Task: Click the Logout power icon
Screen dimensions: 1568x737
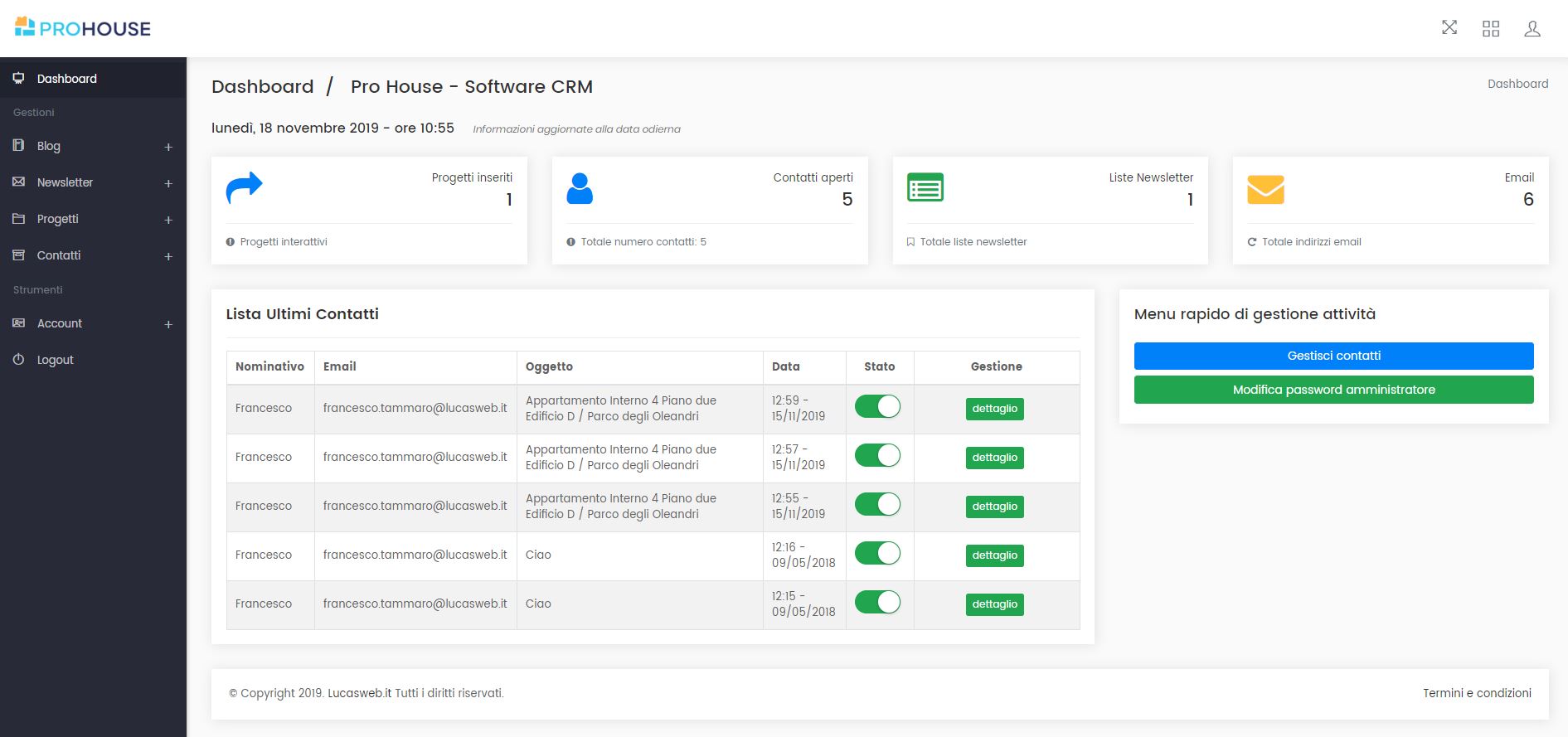Action: pyautogui.click(x=18, y=359)
